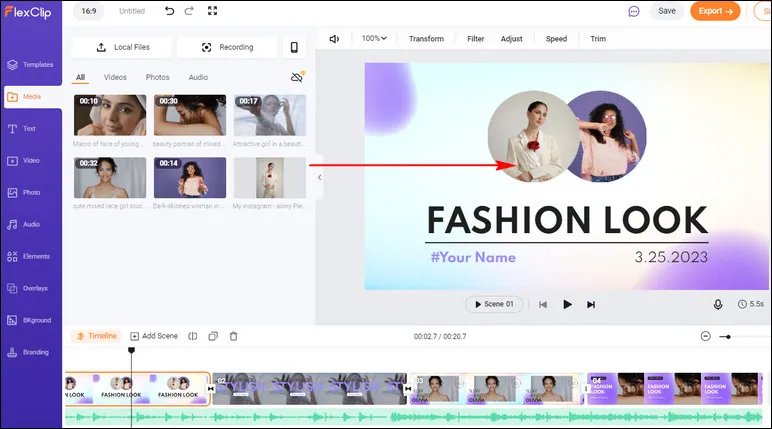The image size is (772, 429).
Task: Toggle fullscreen preview icon
Action: 212,11
